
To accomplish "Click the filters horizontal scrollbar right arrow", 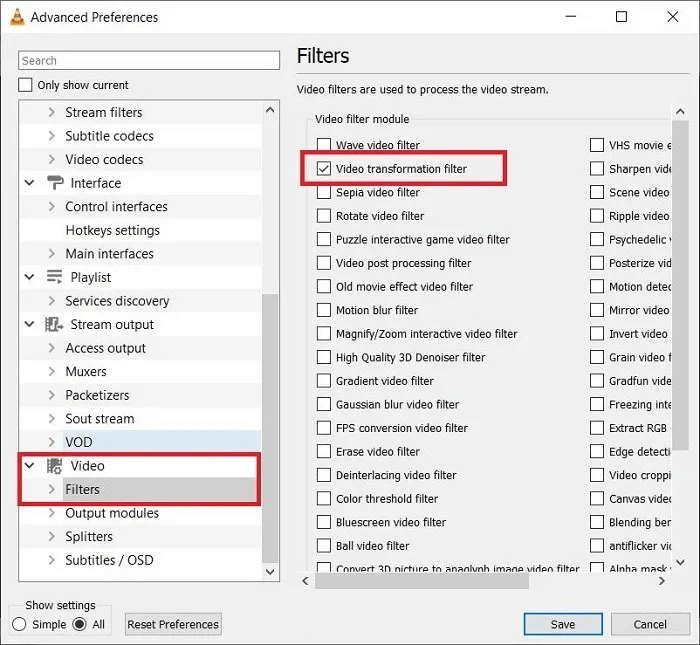I will click(662, 581).
